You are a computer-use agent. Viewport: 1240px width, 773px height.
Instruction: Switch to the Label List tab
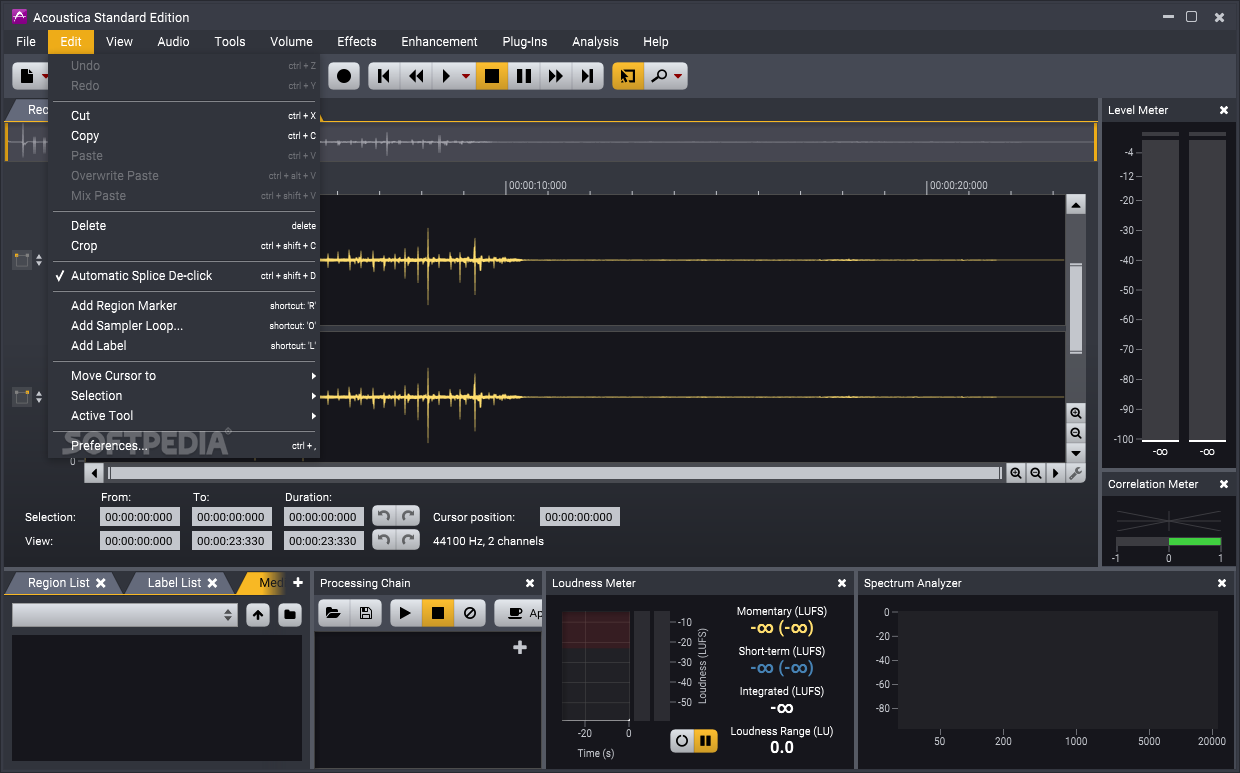tap(174, 583)
